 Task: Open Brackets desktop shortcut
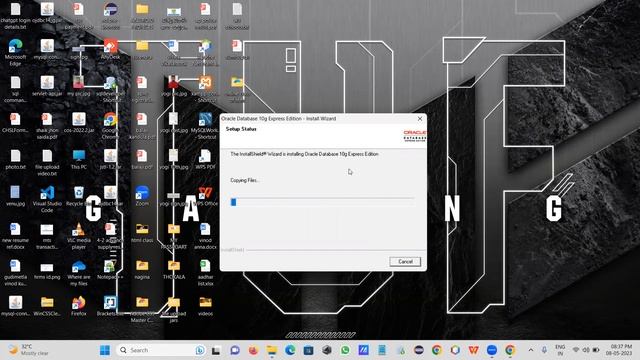click(x=110, y=306)
